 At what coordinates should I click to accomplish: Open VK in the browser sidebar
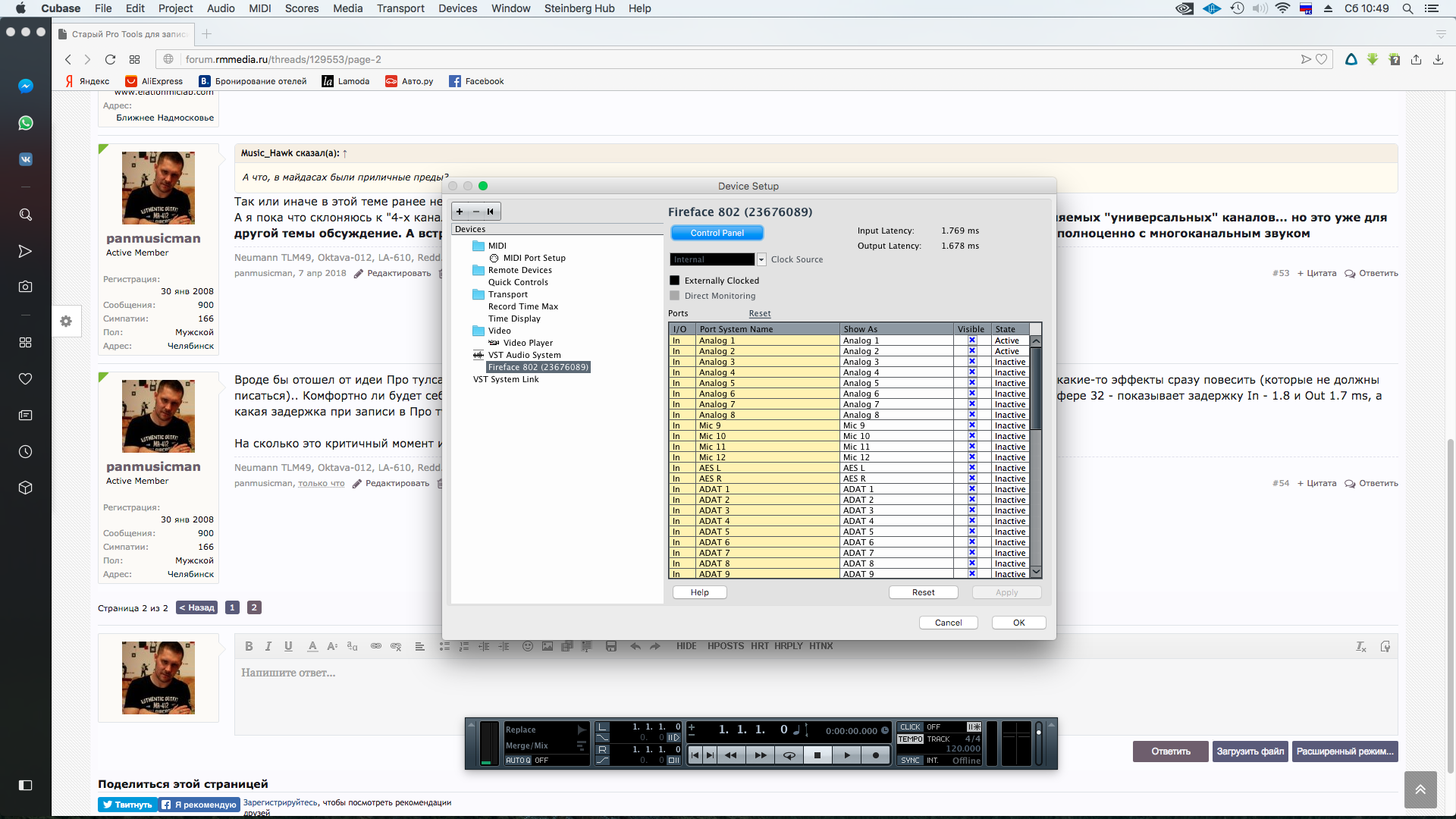[x=26, y=159]
